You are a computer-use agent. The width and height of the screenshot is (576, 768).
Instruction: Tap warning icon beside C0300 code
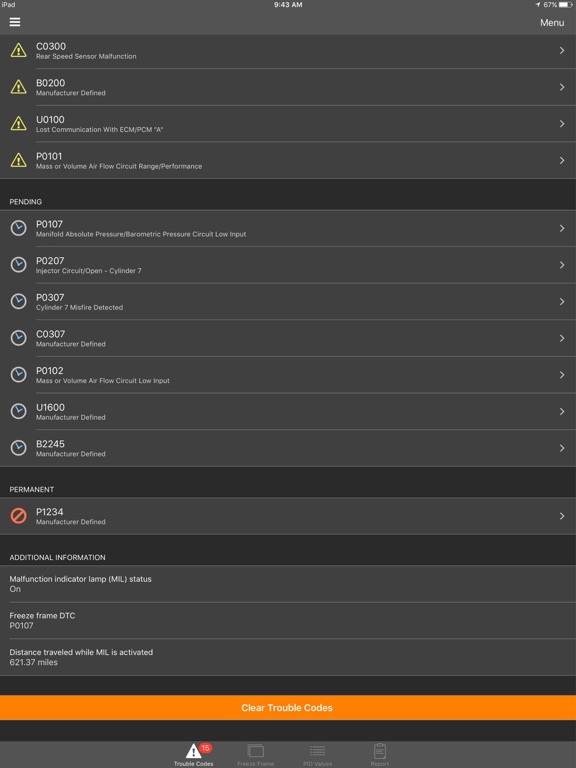pyautogui.click(x=19, y=50)
